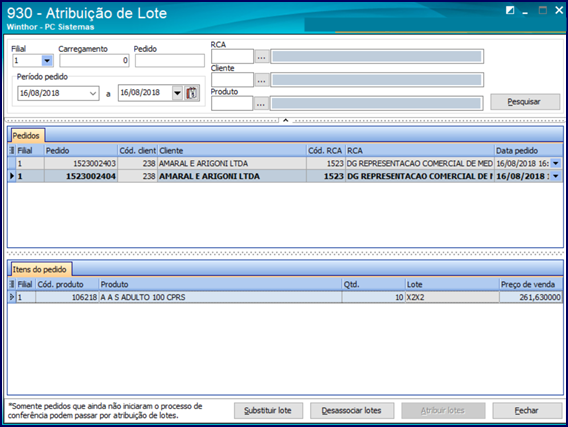Open Produto lookup ellipsis button
This screenshot has height=427, width=568.
[261, 104]
